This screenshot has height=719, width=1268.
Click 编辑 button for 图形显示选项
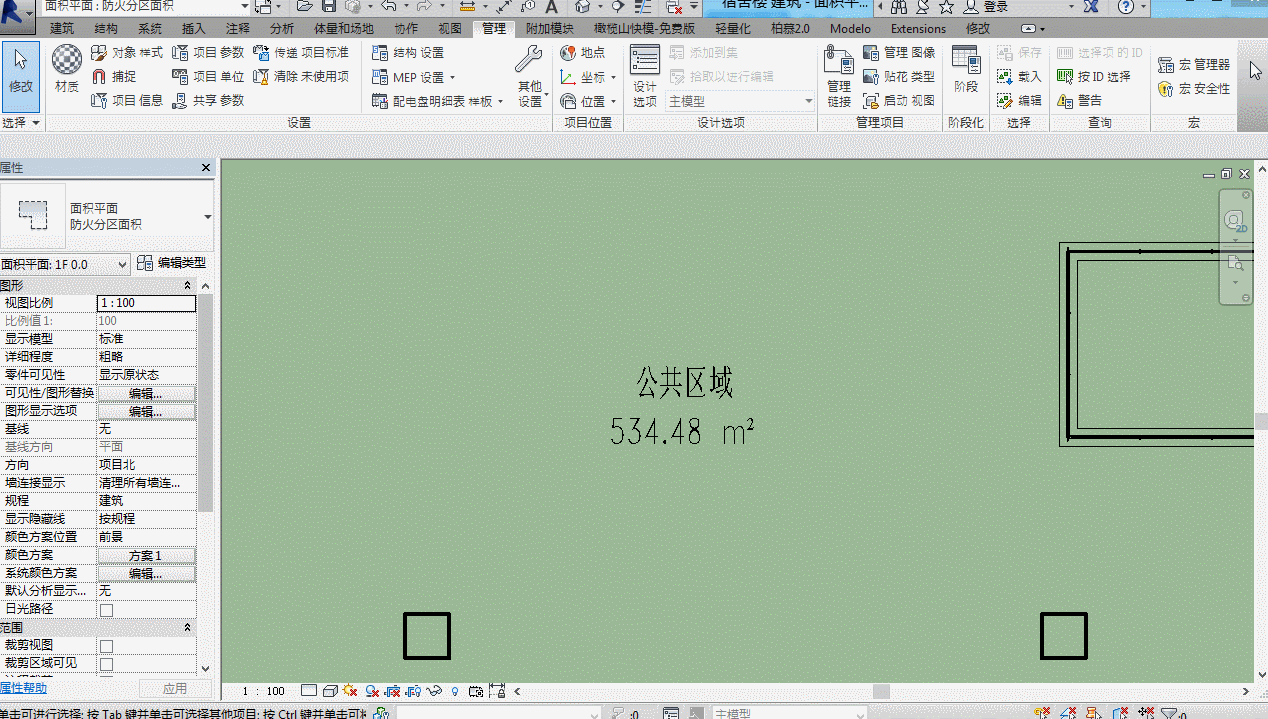click(x=146, y=411)
